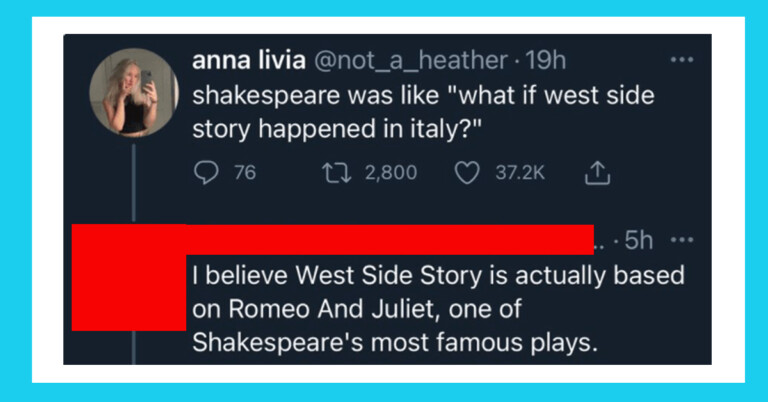Click the truncation dots before 5h

[600, 243]
